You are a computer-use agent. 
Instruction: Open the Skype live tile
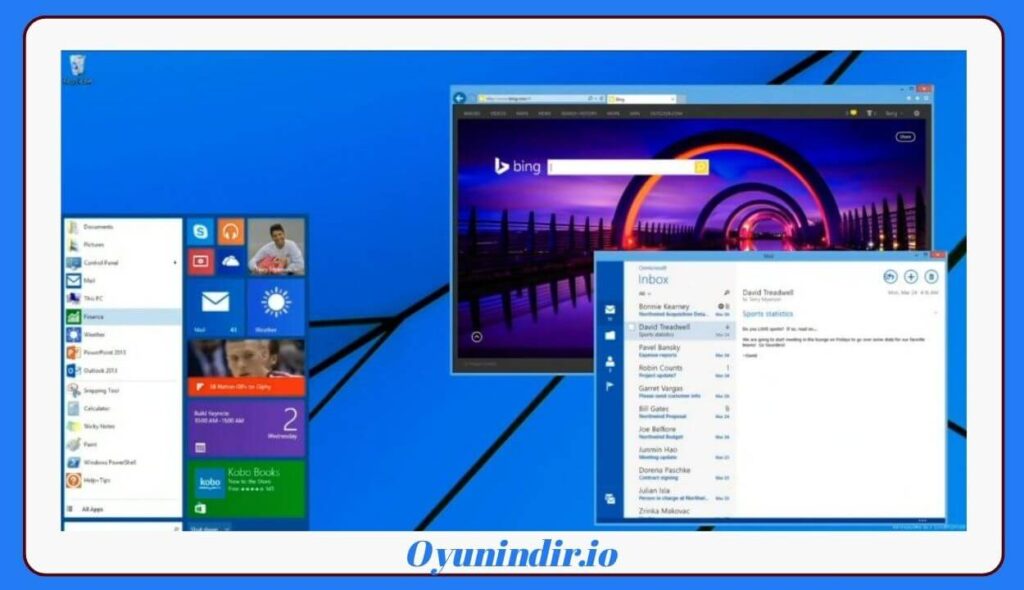(200, 231)
